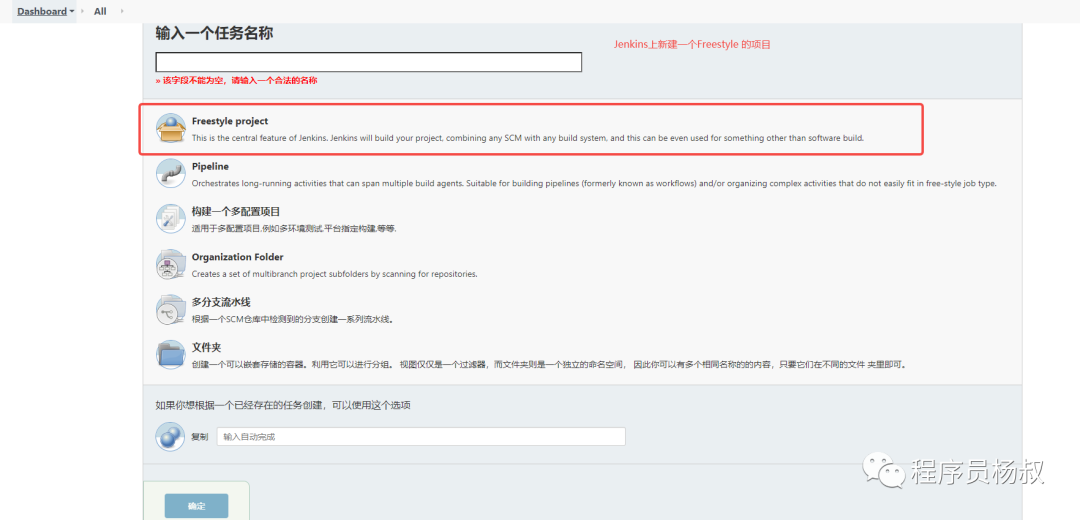Choose the 构建一个多配置项目 title

pyautogui.click(x=236, y=211)
